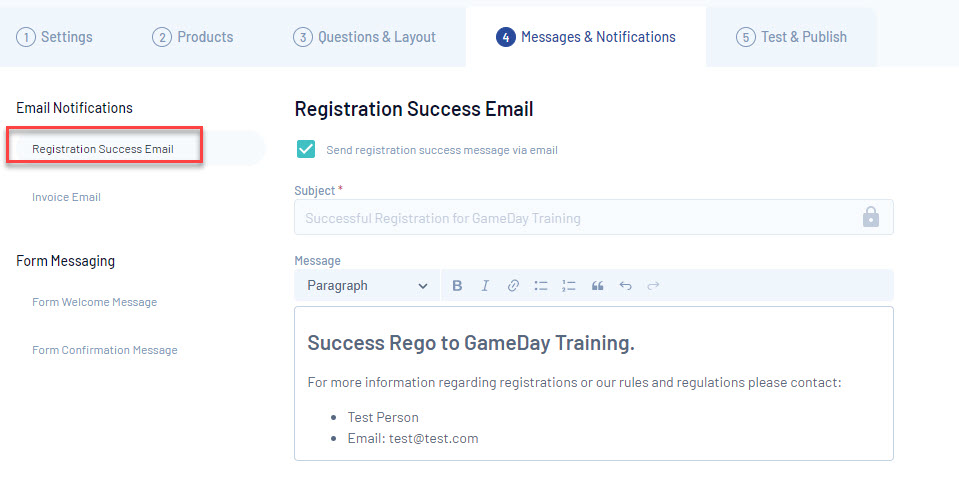Toggle bold formatting in message toolbar
Screen dimensions: 959x481
point(457,286)
